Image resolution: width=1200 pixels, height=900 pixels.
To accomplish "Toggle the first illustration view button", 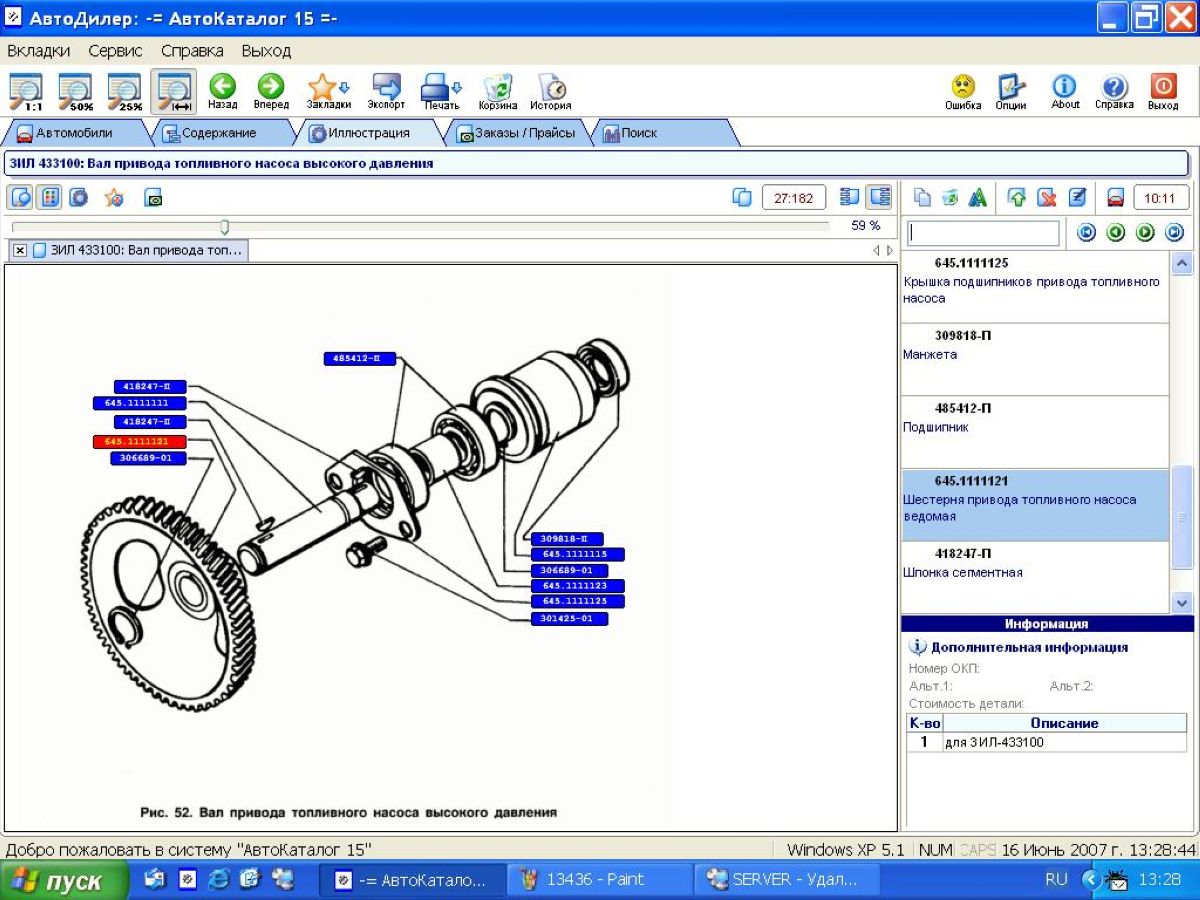I will pyautogui.click(x=21, y=198).
